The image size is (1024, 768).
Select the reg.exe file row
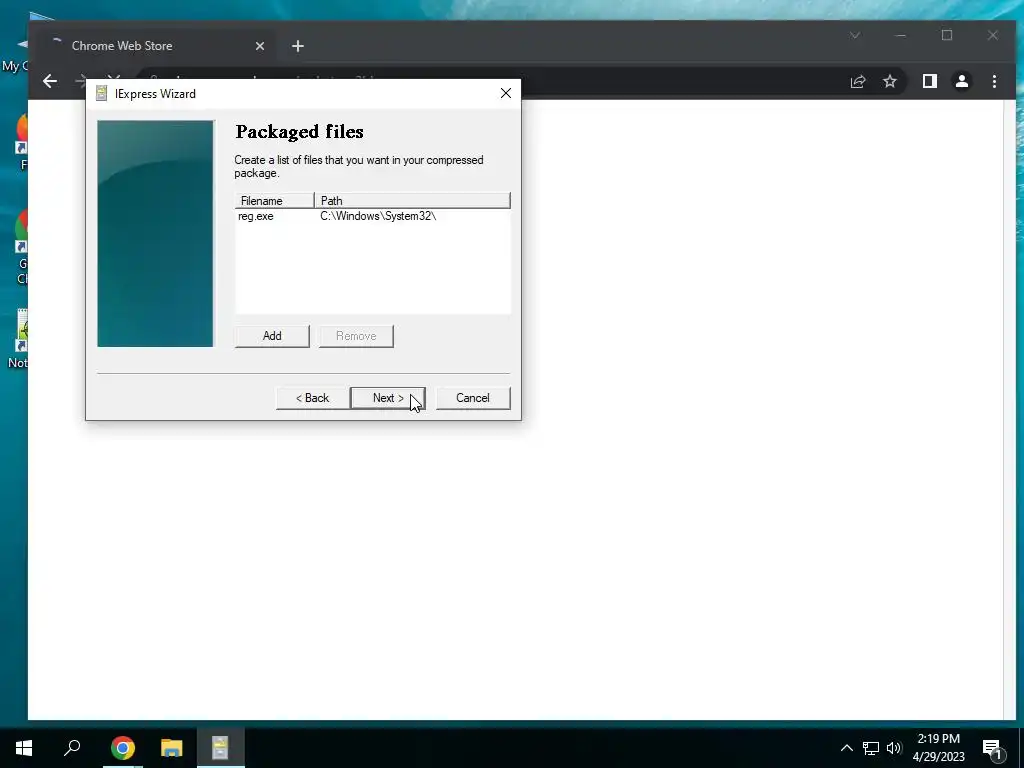click(372, 216)
